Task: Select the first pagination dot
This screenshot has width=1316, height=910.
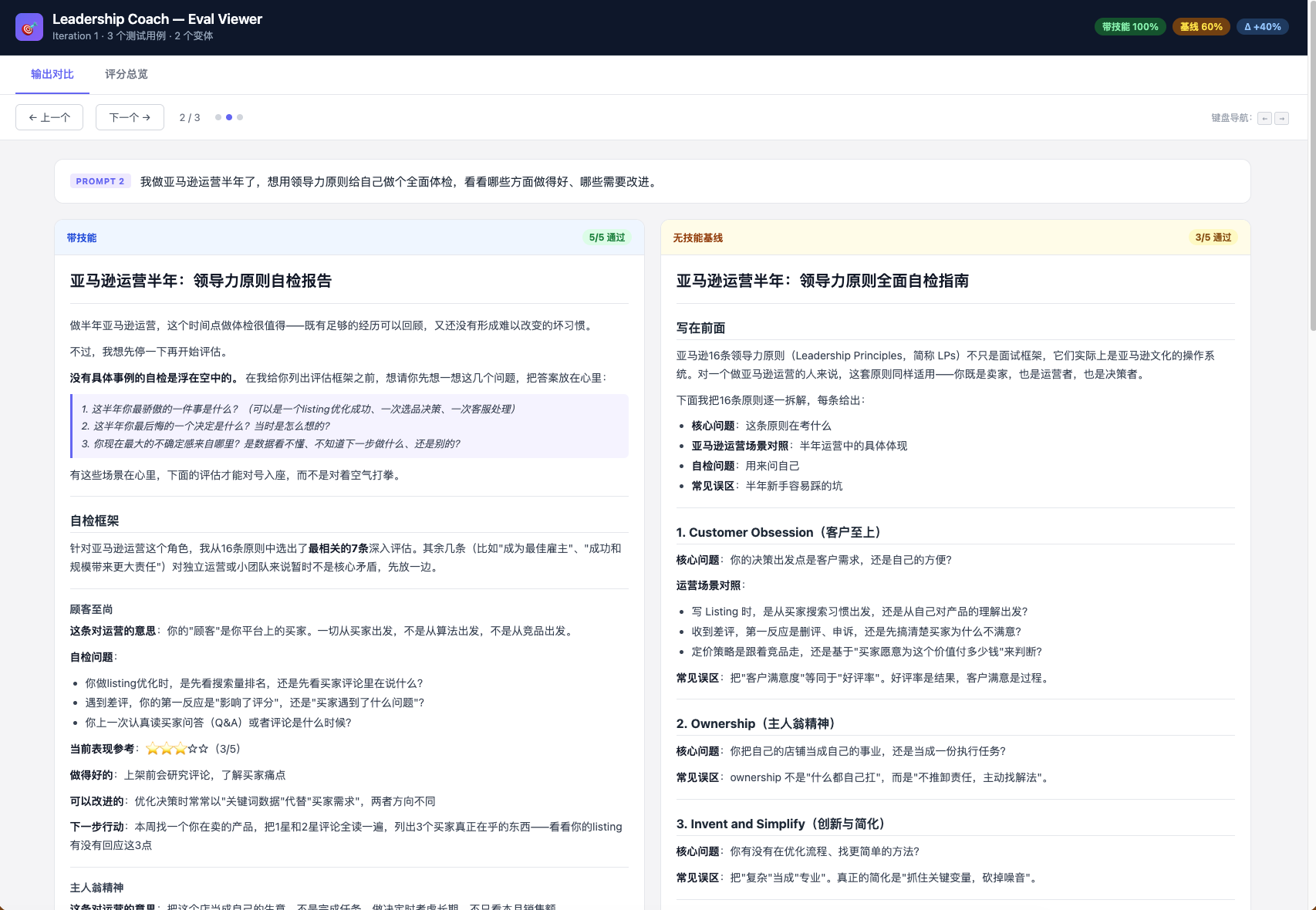Action: point(218,117)
